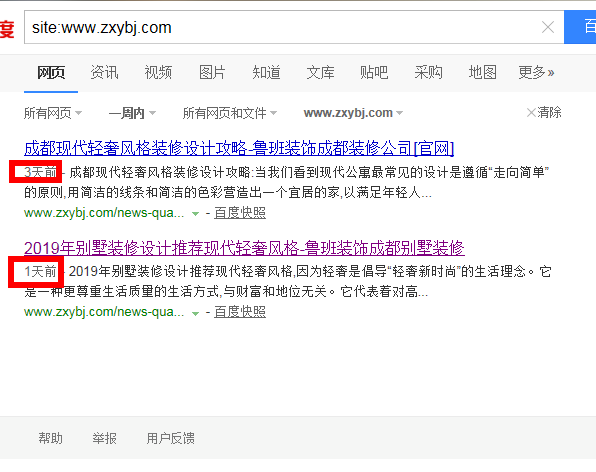
Task: Click the 1天前 date text
Action: pyautogui.click(x=40, y=272)
